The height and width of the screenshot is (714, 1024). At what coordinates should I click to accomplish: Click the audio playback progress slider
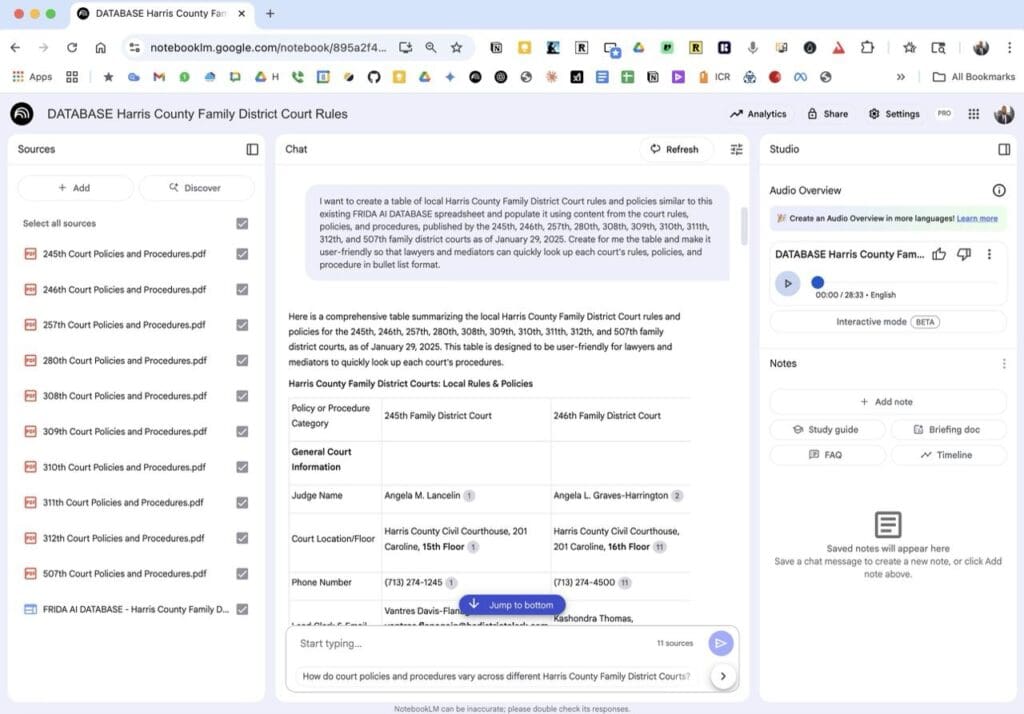point(817,283)
